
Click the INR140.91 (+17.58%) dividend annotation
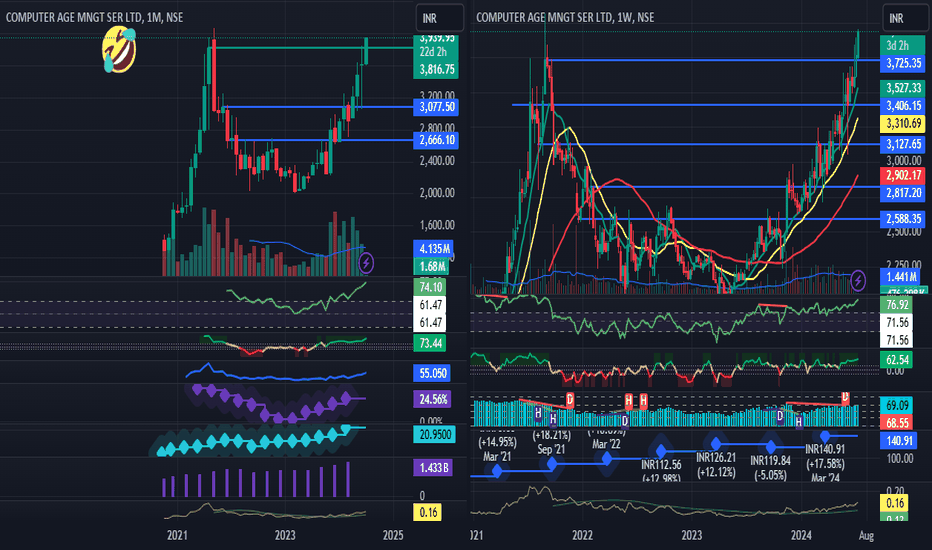(x=825, y=464)
